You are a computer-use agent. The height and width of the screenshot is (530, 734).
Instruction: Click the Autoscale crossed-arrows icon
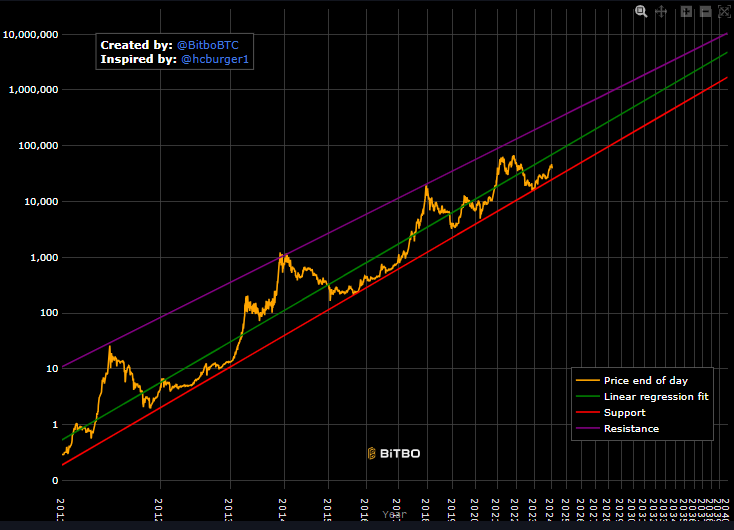click(724, 12)
